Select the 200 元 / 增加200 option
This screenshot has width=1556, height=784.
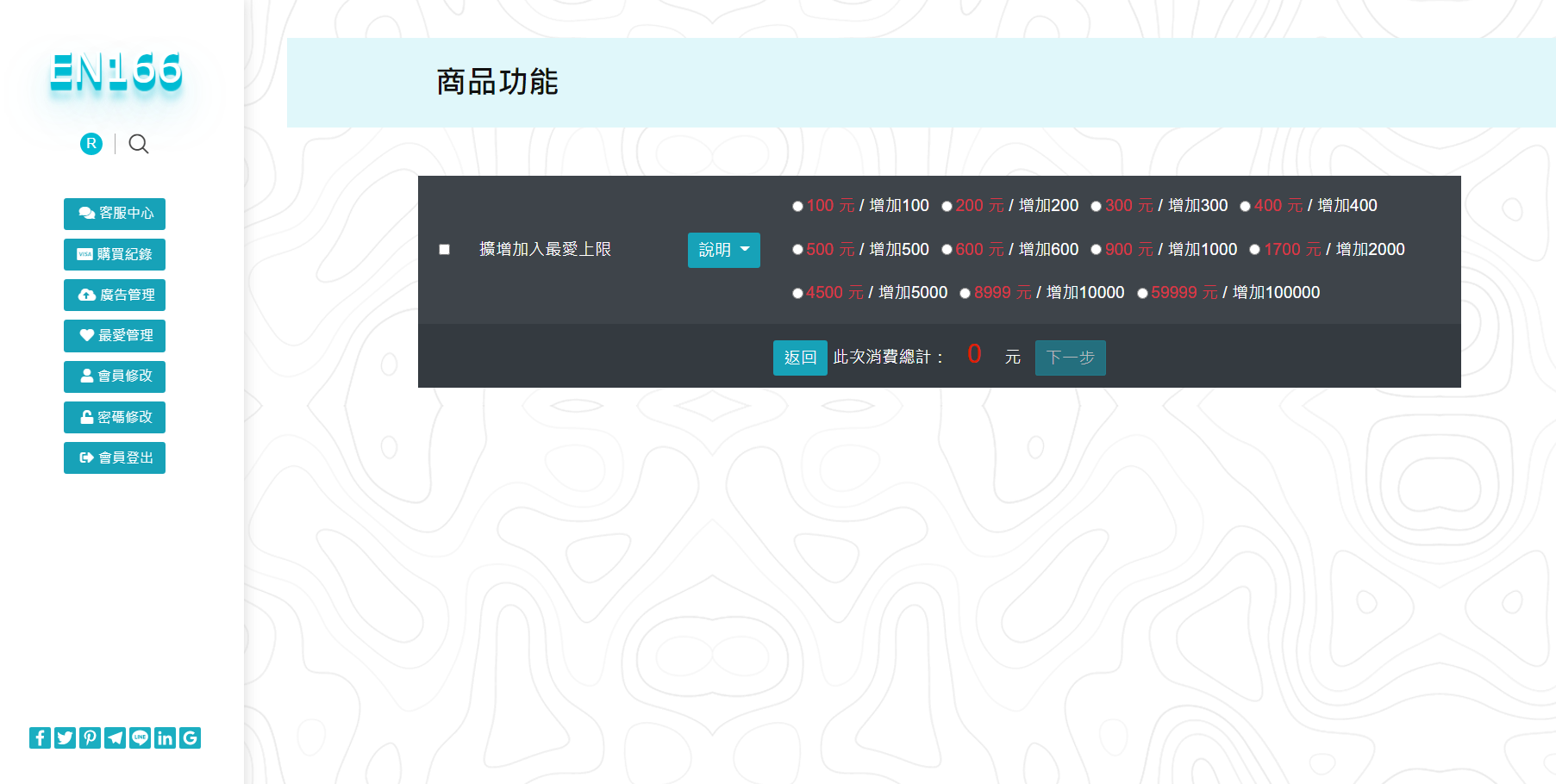tap(947, 206)
